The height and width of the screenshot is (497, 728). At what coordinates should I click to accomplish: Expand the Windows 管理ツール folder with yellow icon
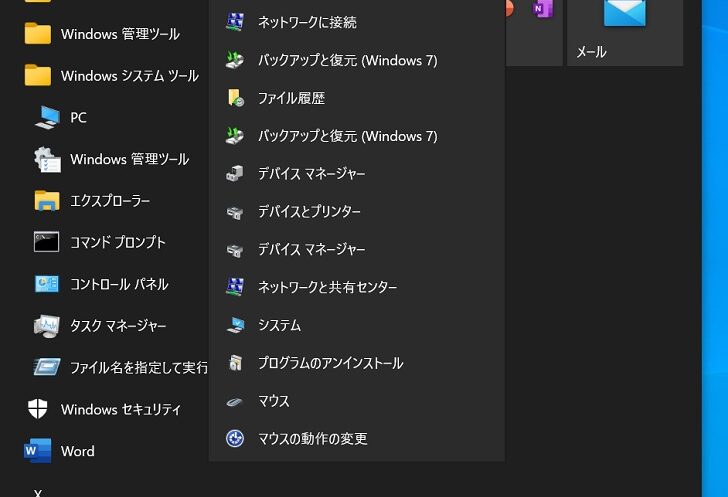104,34
